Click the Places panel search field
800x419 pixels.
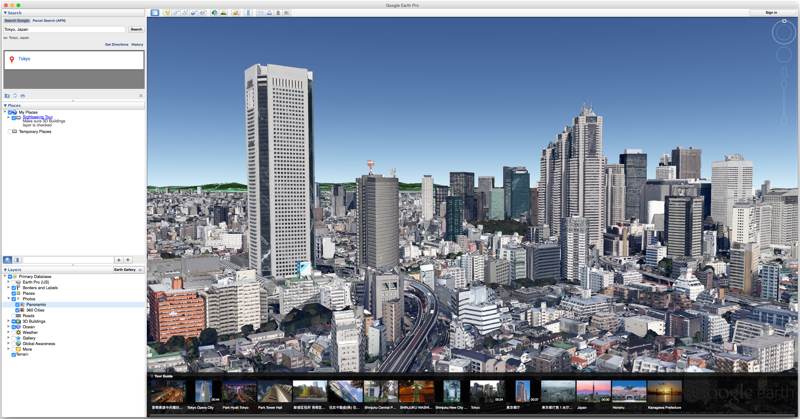(x=67, y=260)
